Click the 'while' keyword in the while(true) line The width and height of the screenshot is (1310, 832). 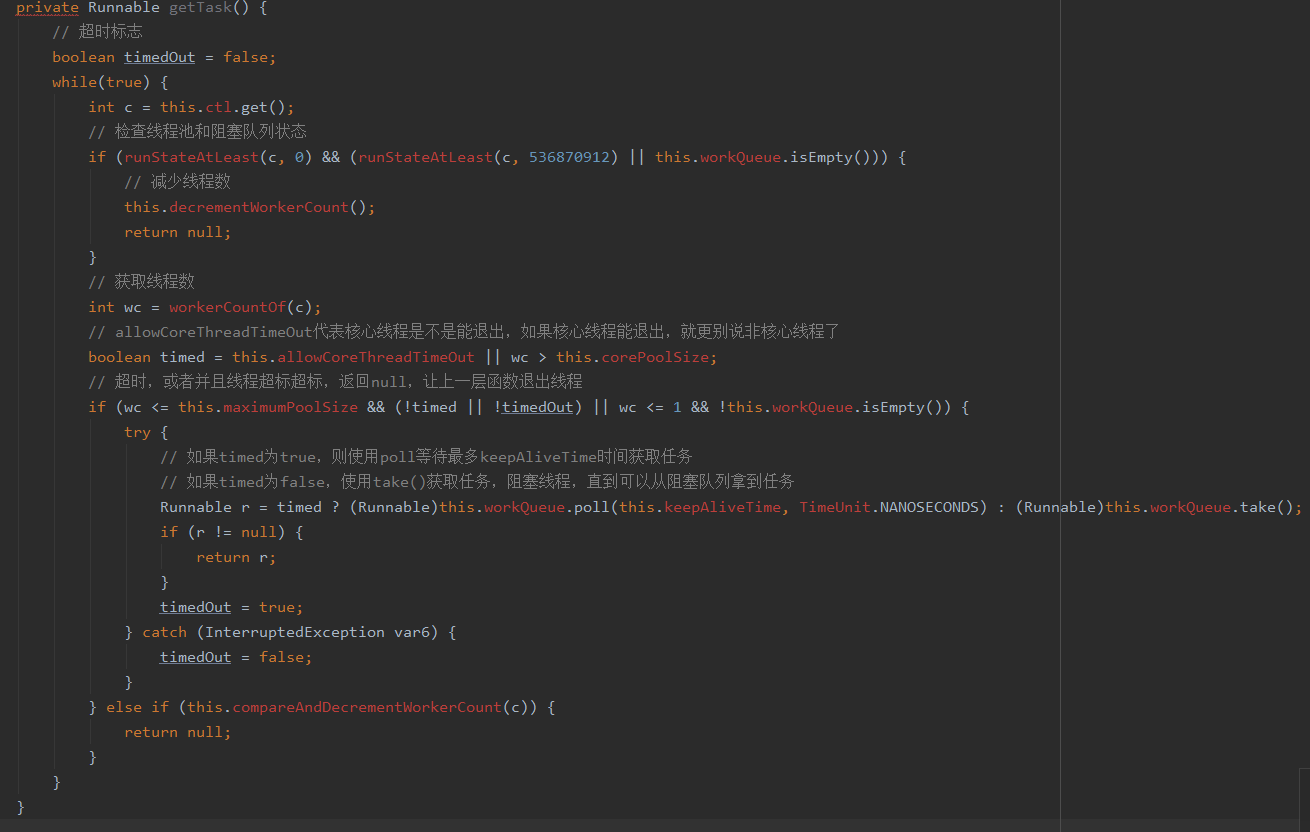pyautogui.click(x=74, y=82)
